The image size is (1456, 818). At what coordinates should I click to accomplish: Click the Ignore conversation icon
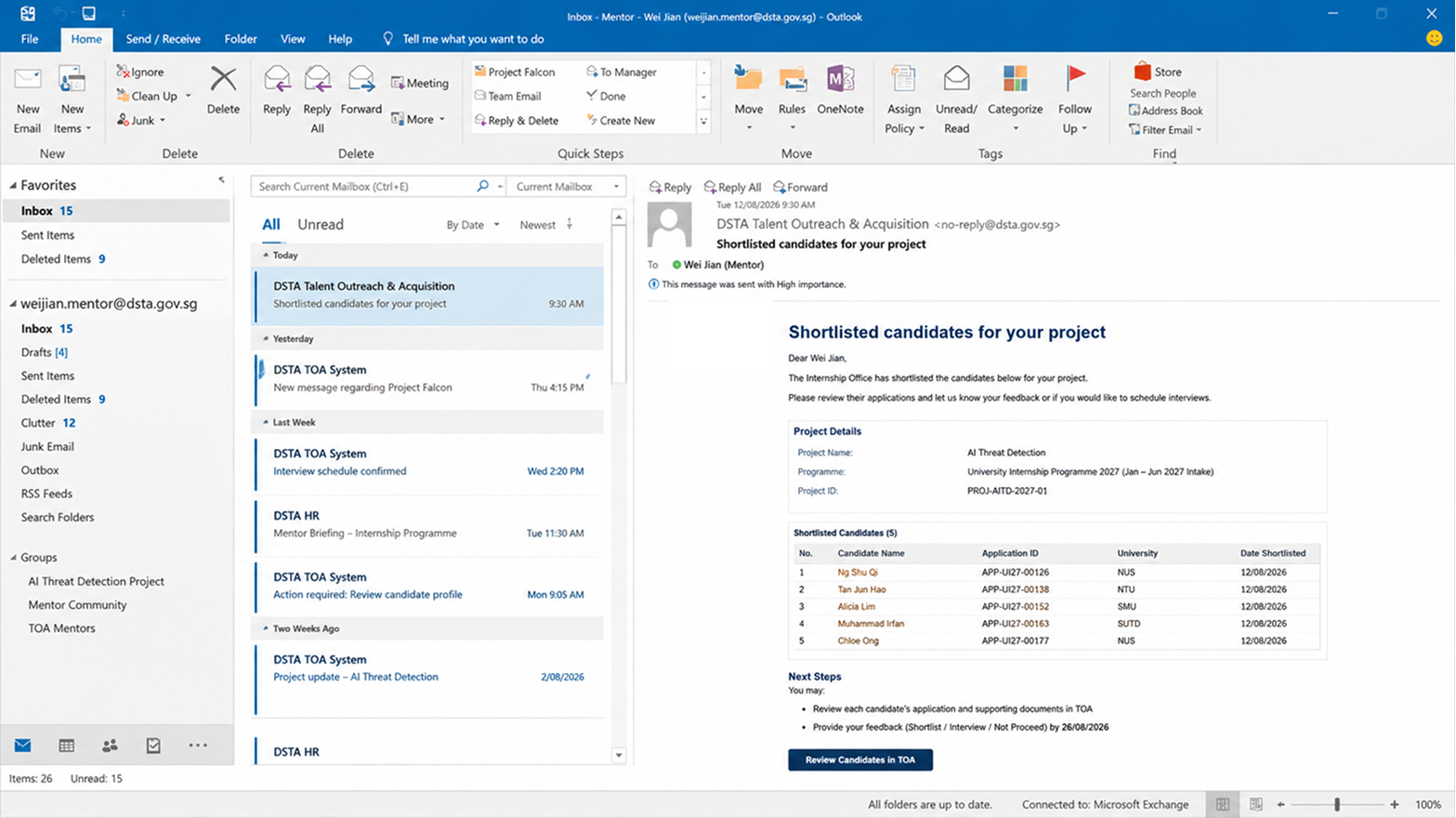pyautogui.click(x=123, y=72)
